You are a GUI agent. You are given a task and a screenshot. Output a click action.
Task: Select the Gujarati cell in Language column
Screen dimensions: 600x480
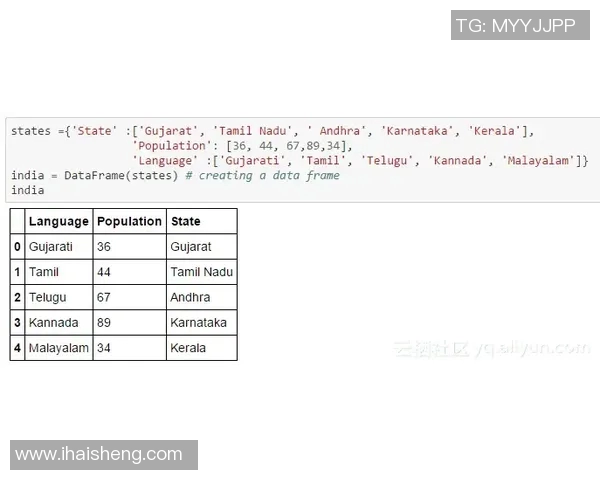pyautogui.click(x=51, y=246)
